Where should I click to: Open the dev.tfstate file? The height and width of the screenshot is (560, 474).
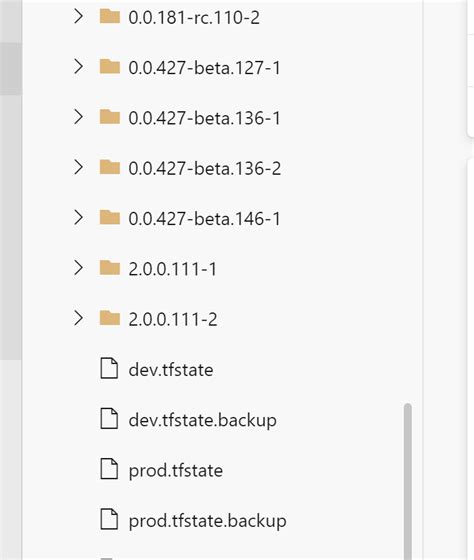point(171,369)
